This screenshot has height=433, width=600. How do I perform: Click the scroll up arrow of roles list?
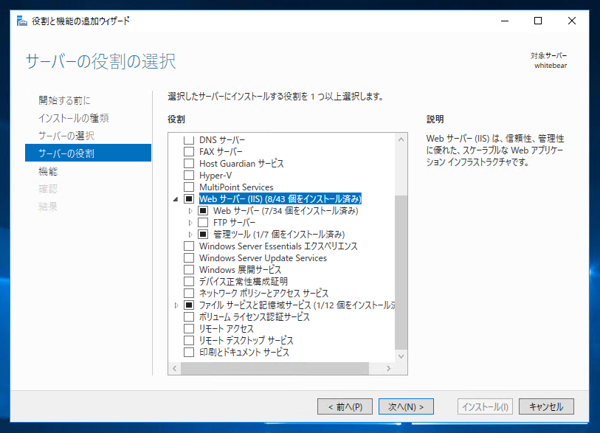tap(401, 140)
